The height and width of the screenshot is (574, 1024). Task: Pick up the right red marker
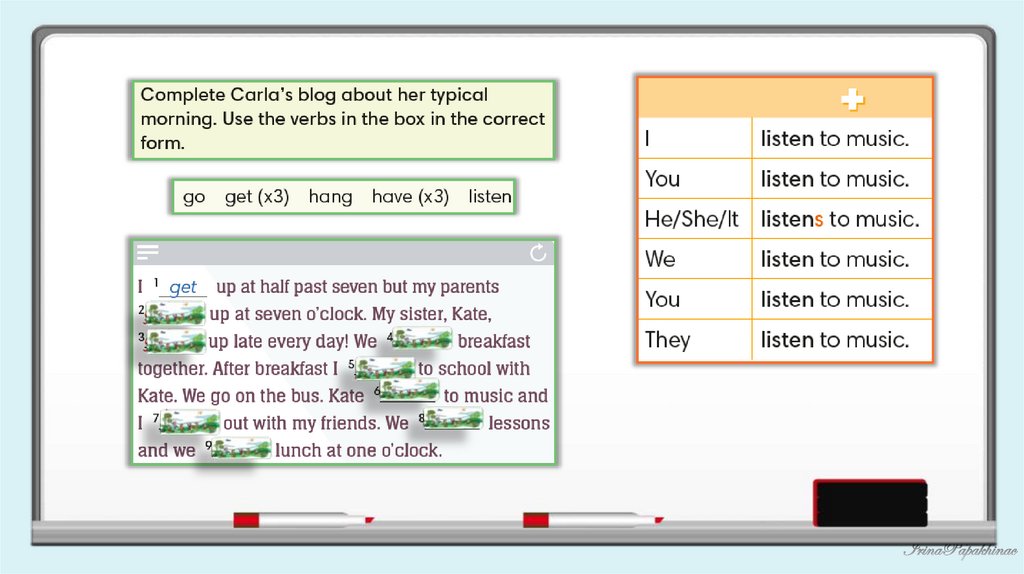pos(593,520)
